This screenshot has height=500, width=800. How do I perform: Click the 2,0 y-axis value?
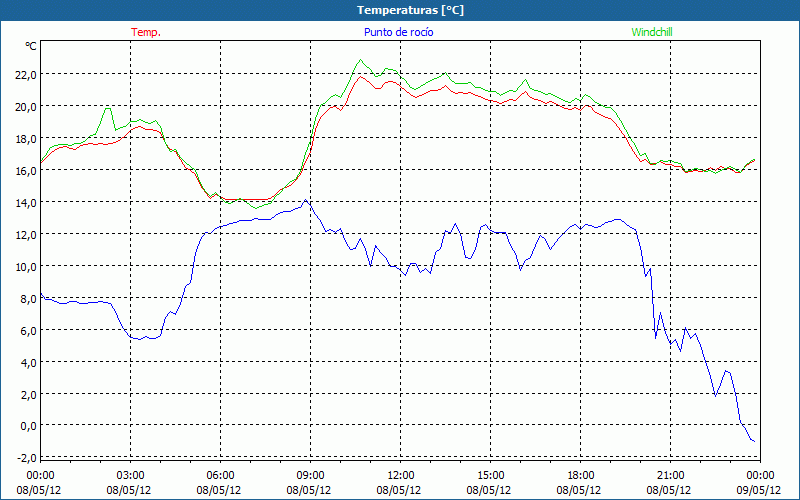point(28,394)
